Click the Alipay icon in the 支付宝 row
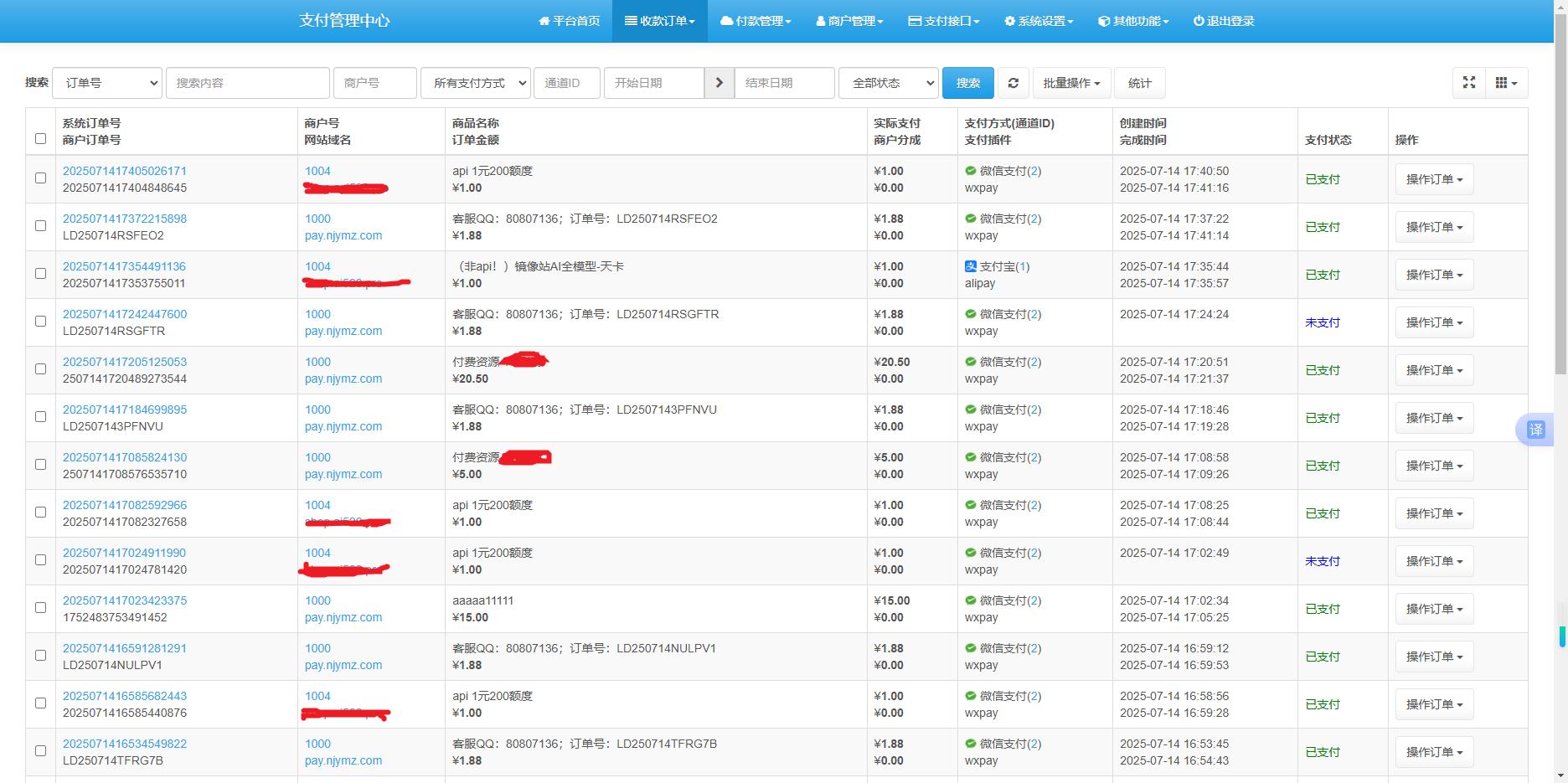The width and height of the screenshot is (1568, 783). pyautogui.click(x=971, y=266)
